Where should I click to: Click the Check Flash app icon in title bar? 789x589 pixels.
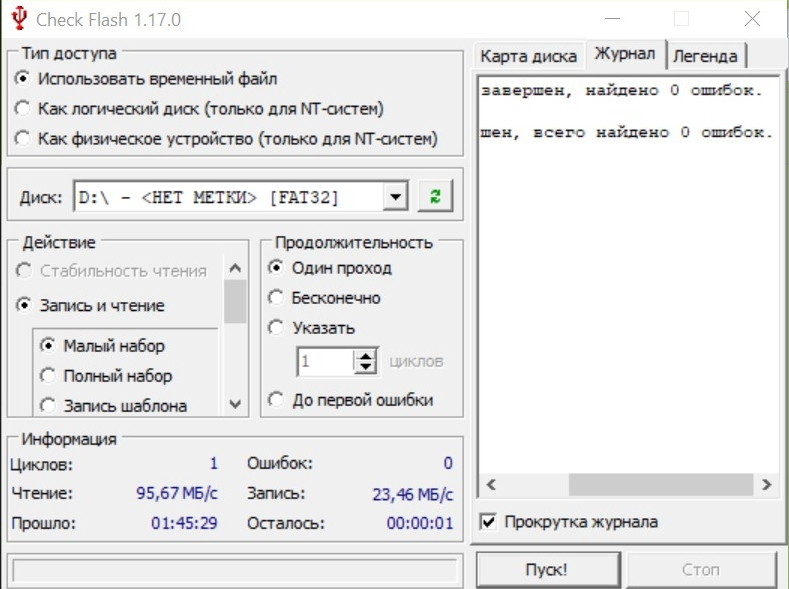tap(19, 18)
